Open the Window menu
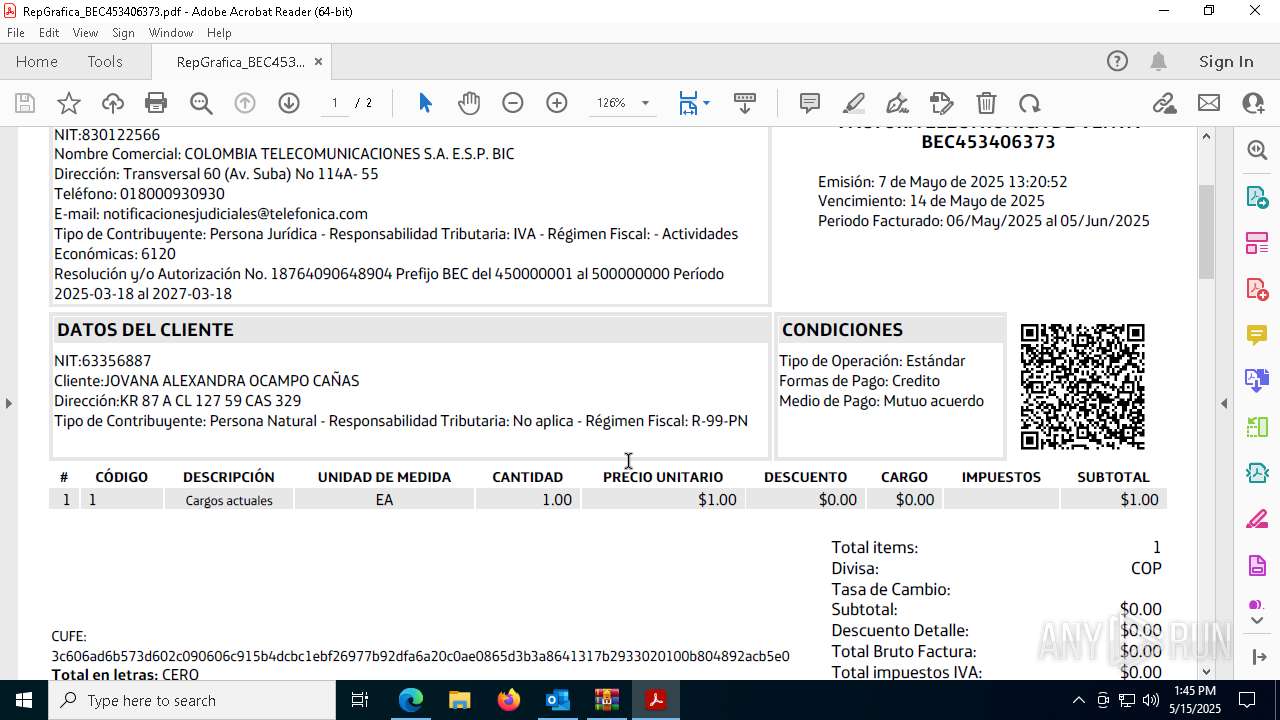This screenshot has width=1280, height=720. pos(171,33)
